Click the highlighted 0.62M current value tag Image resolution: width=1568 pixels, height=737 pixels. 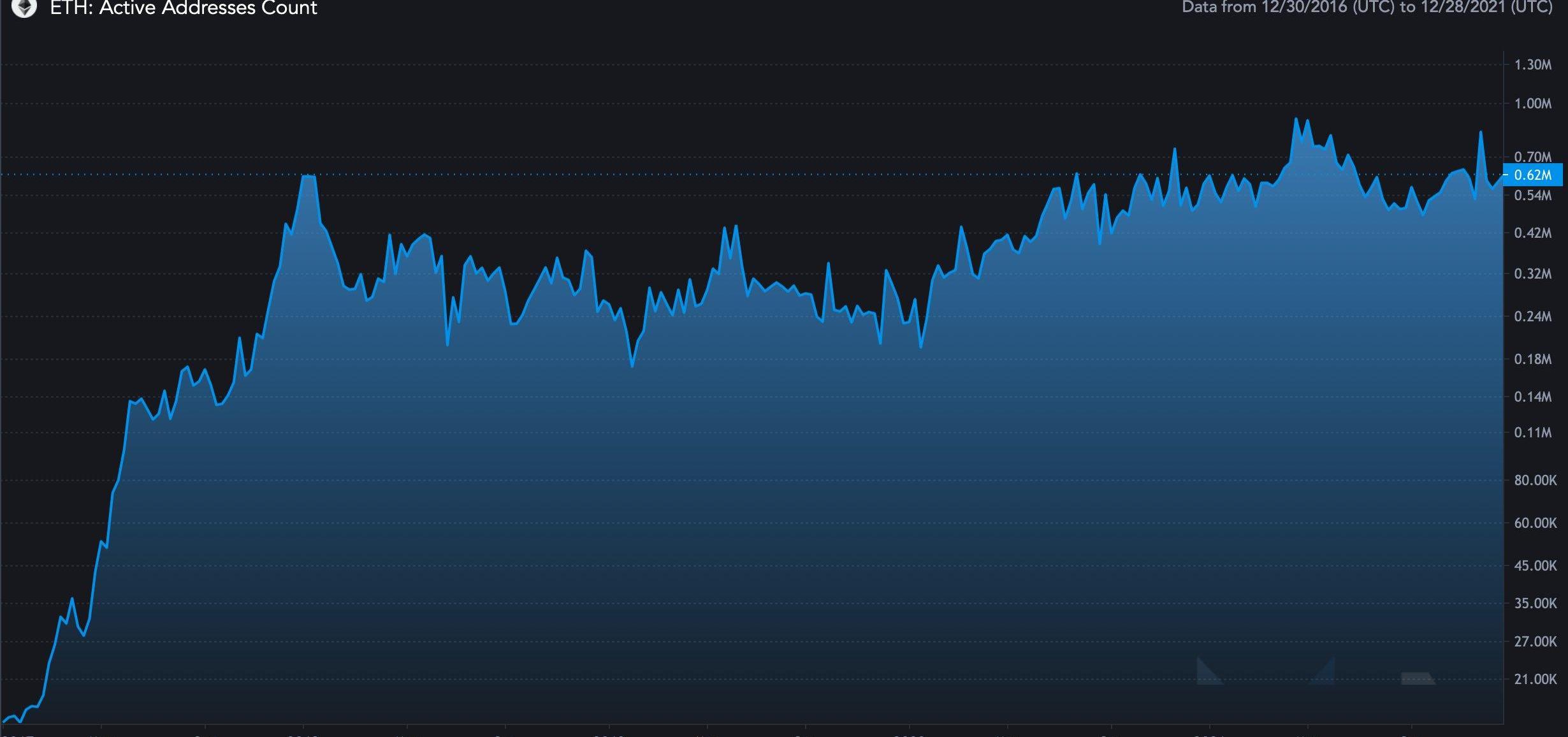[1533, 175]
